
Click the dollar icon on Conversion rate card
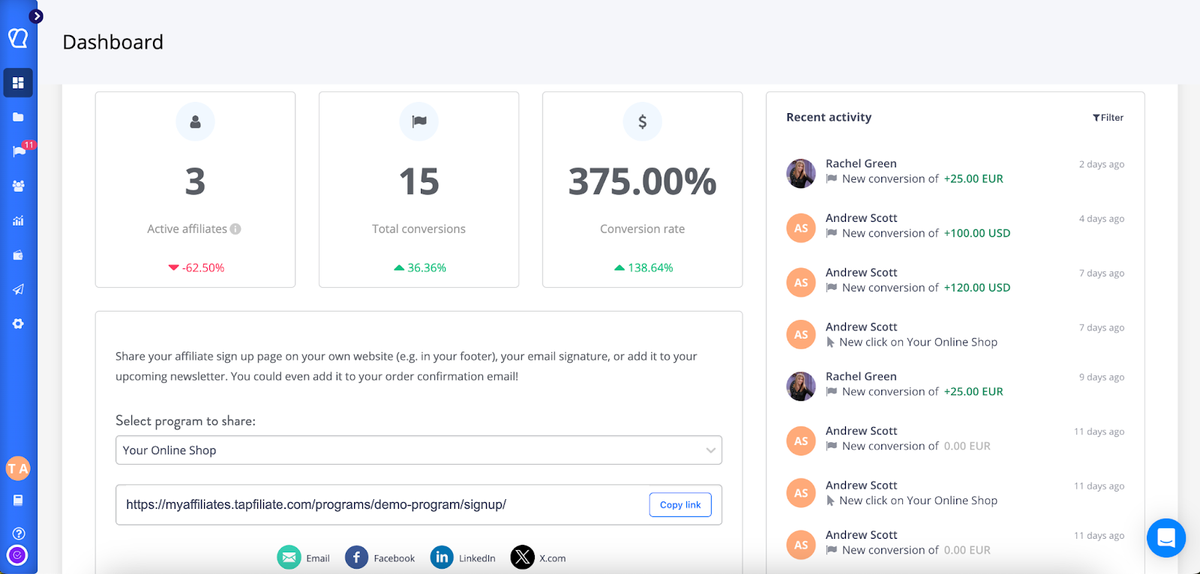click(642, 122)
